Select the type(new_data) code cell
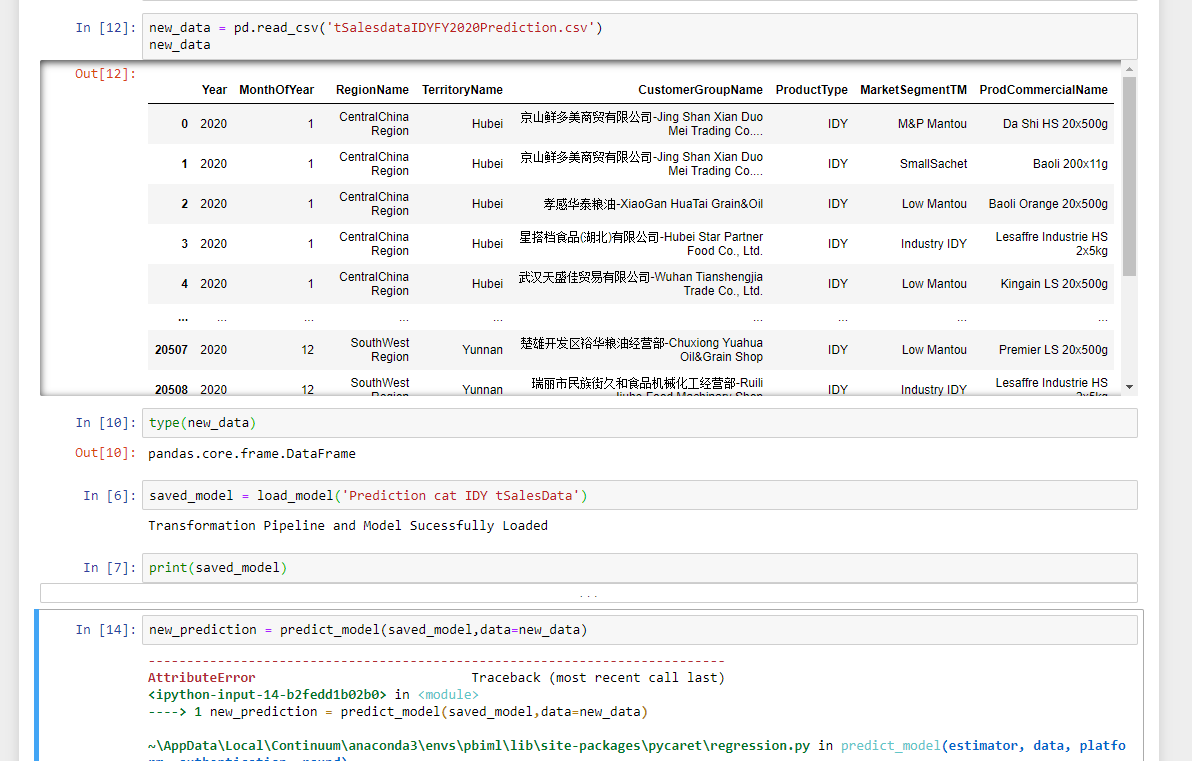The width and height of the screenshot is (1192, 761). click(x=400, y=422)
